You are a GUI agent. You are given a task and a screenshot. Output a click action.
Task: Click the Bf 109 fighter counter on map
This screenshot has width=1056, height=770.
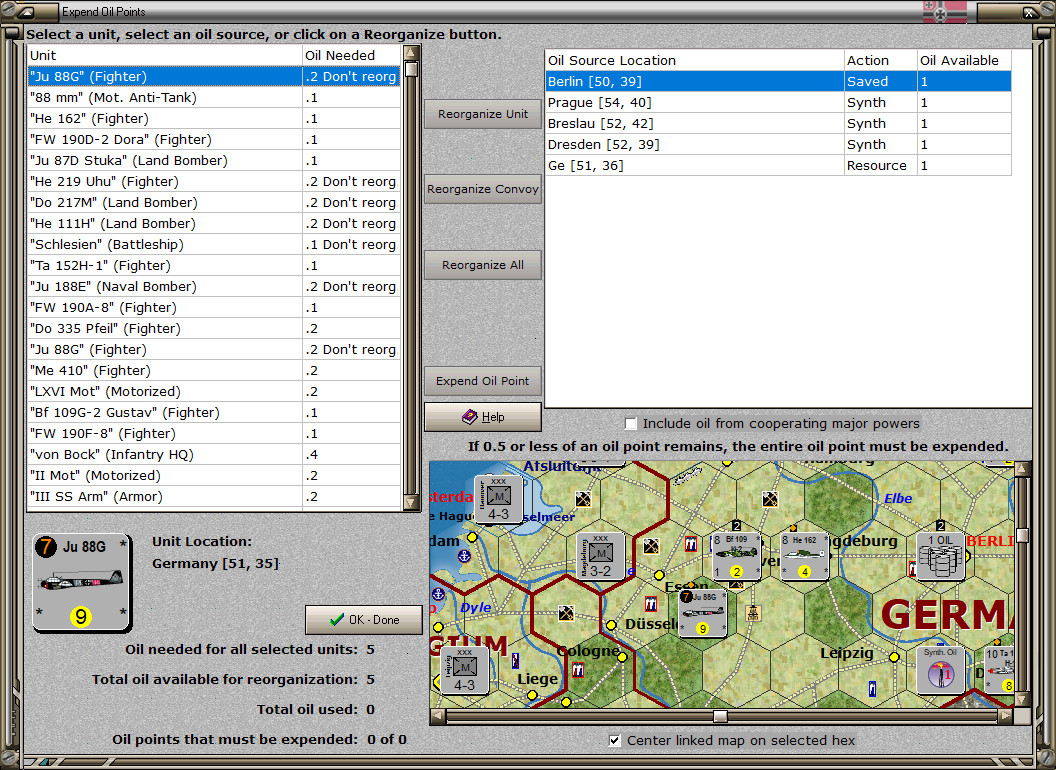tap(736, 556)
